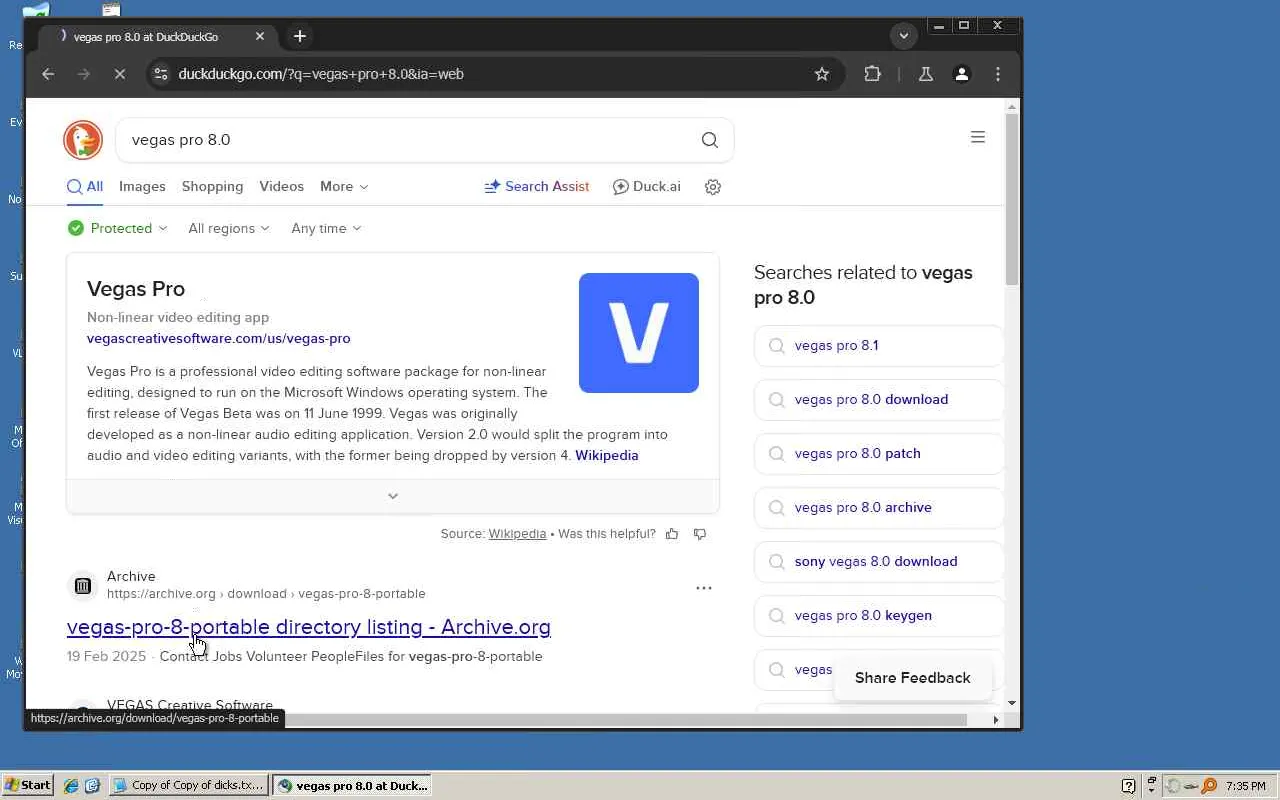Viewport: 1280px width, 800px height.
Task: Click the search magnifier icon in search box
Action: (710, 140)
